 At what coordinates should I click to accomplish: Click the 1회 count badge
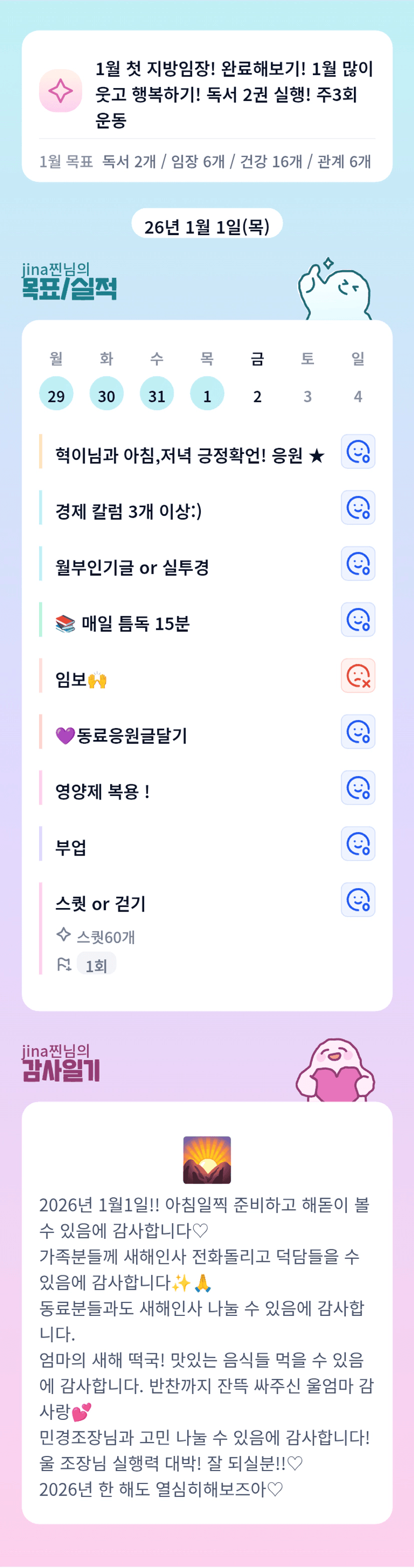96,966
